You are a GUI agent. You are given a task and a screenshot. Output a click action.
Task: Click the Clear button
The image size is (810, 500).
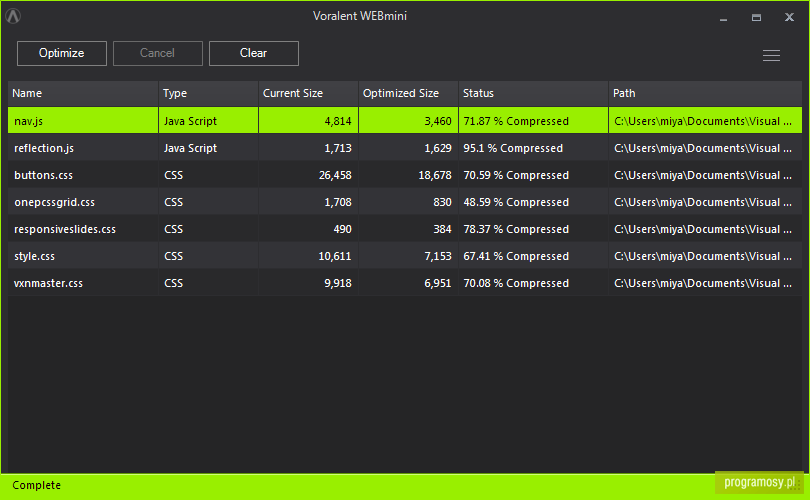click(254, 53)
